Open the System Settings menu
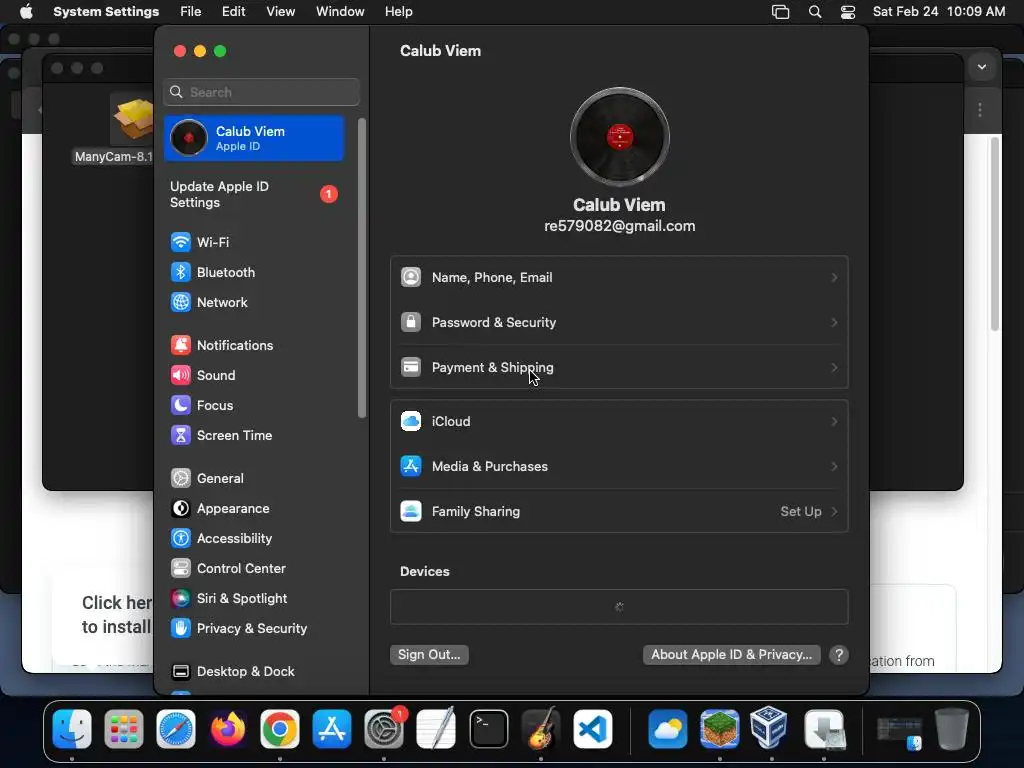Image resolution: width=1024 pixels, height=768 pixels. [x=106, y=12]
